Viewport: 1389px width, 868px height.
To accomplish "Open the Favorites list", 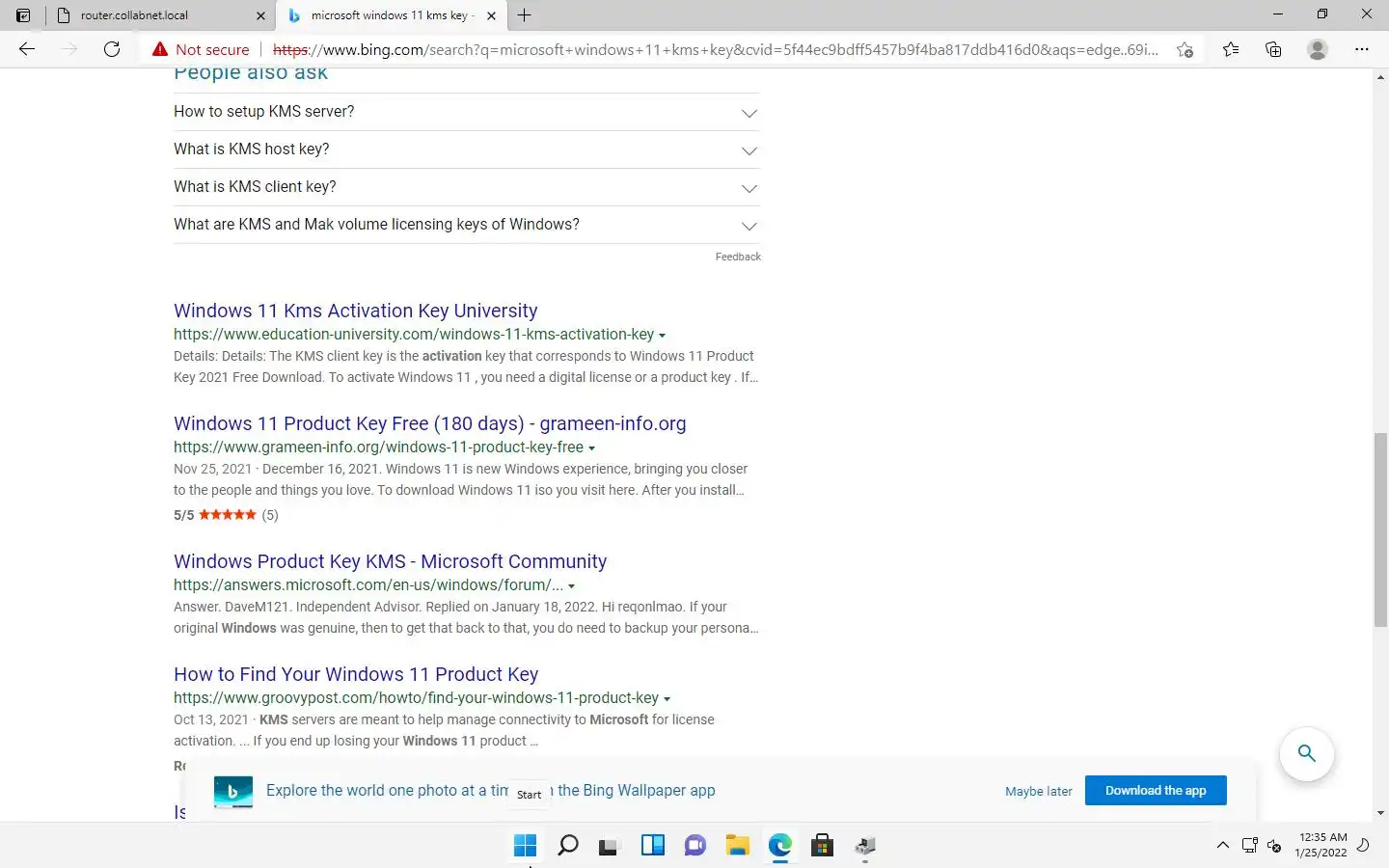I will 1231,49.
